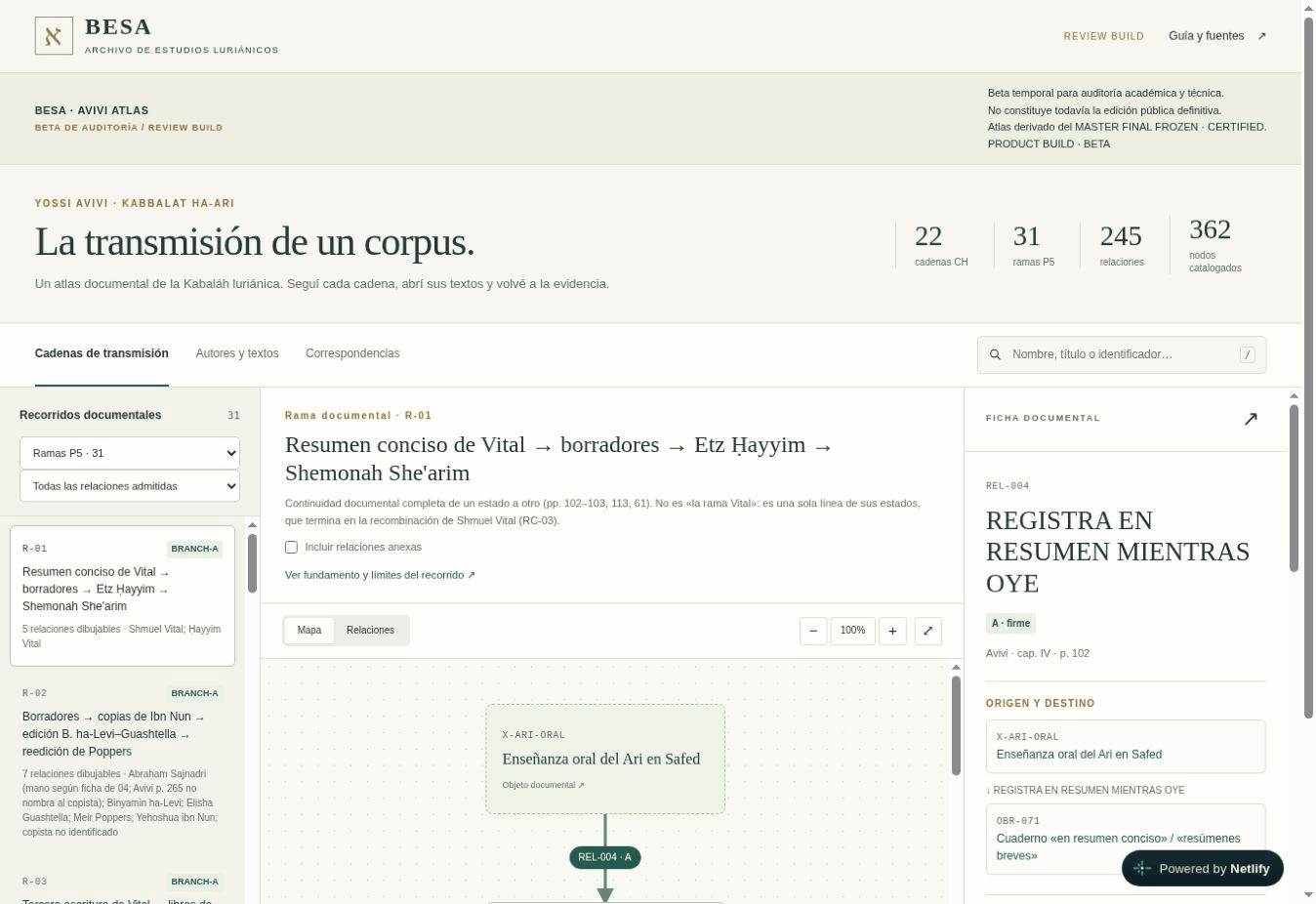This screenshot has width=1316, height=904.
Task: Open X-ARI-ORAL origin card in ficha
Action: (1126, 746)
